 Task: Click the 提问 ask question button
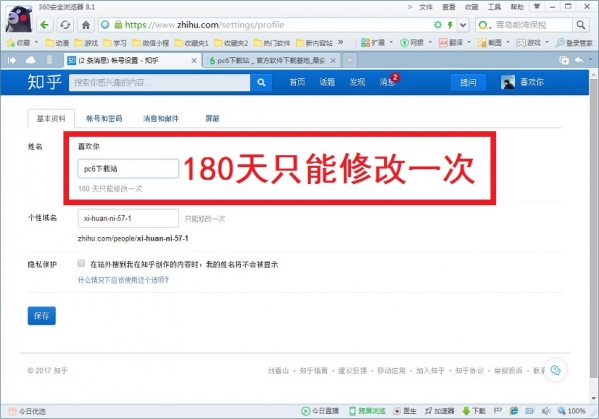468,82
